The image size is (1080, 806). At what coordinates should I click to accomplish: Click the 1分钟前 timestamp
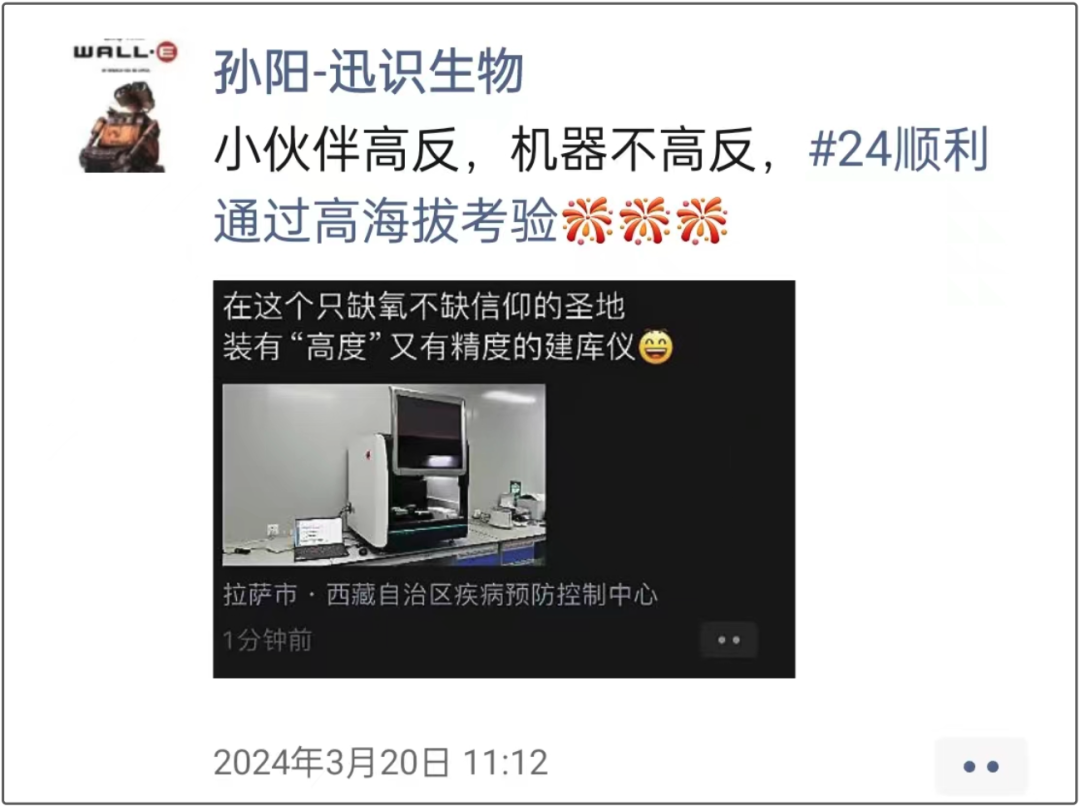pos(267,640)
